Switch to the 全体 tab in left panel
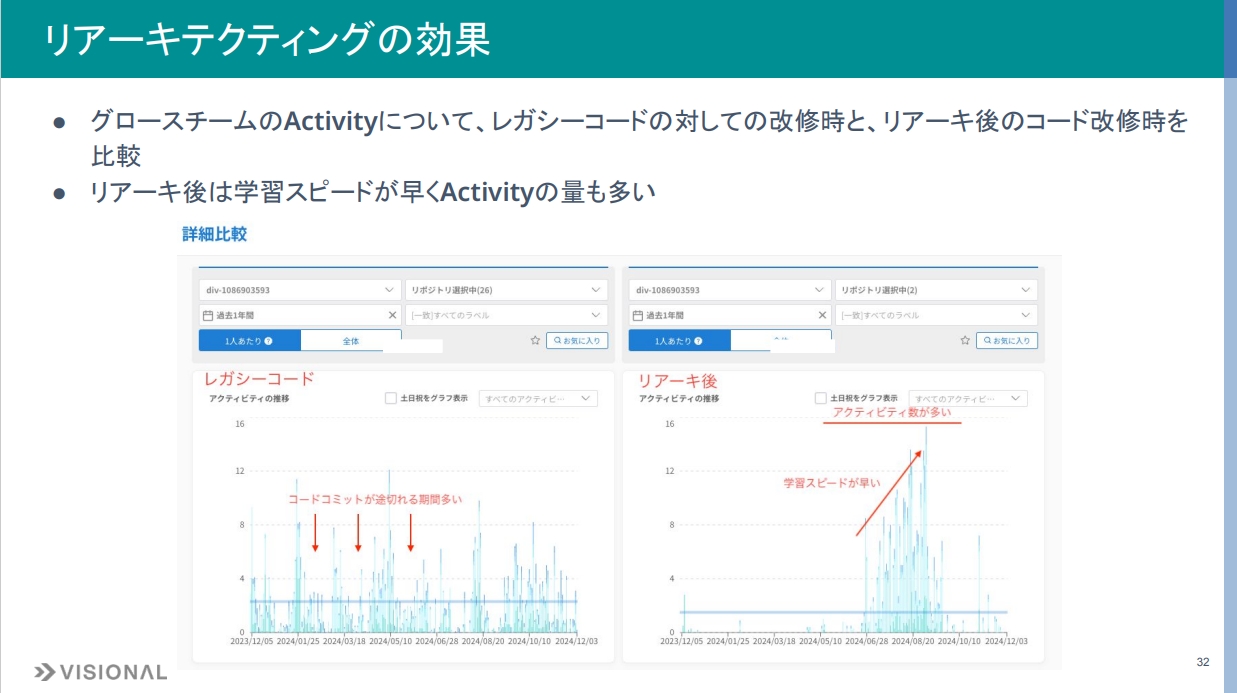Image resolution: width=1237 pixels, height=693 pixels. point(350,341)
